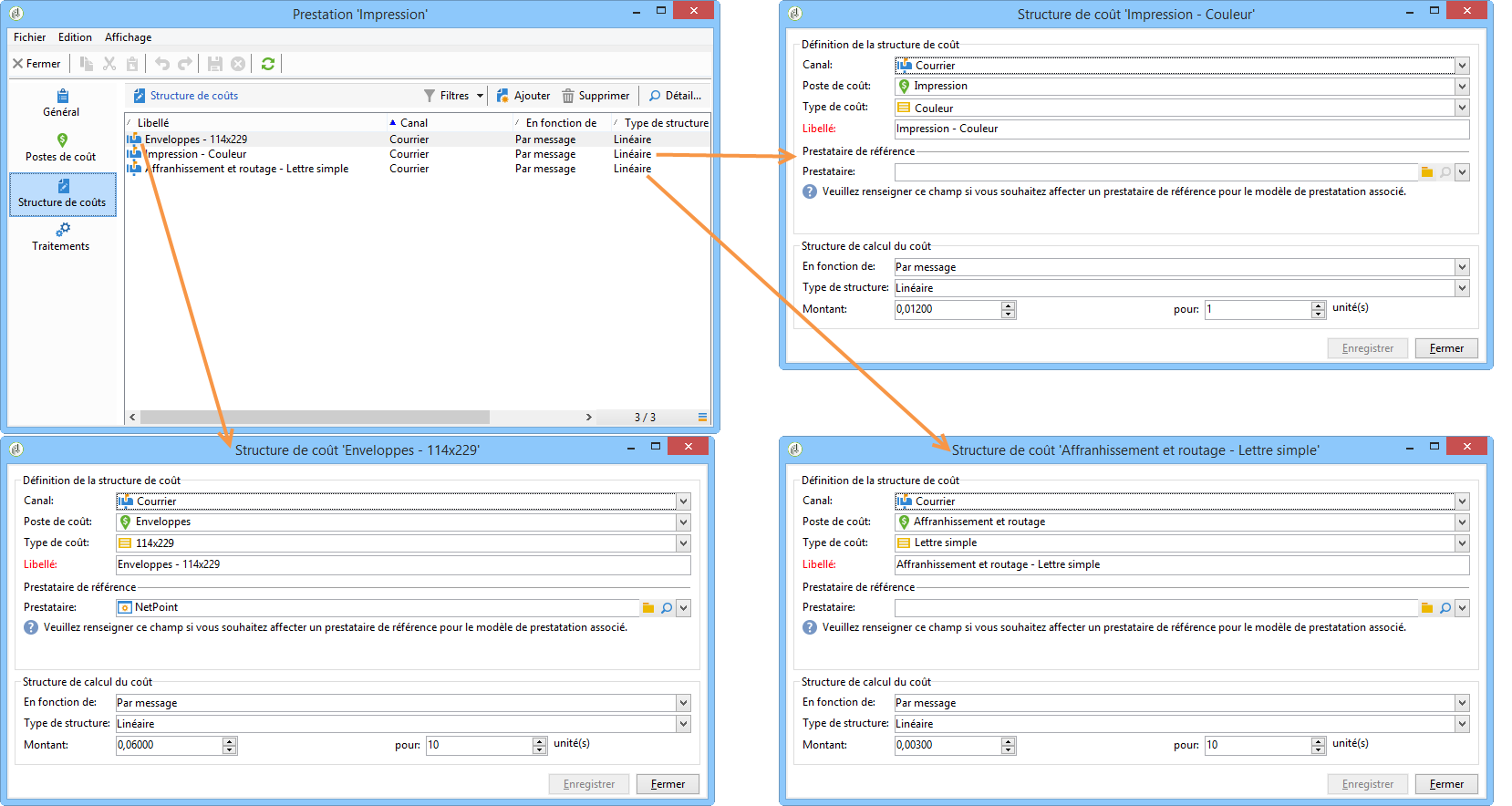Viewport: 1512px width, 806px height.
Task: Click the magnifier next to NetPoint Prestataire
Action: pyautogui.click(x=667, y=608)
